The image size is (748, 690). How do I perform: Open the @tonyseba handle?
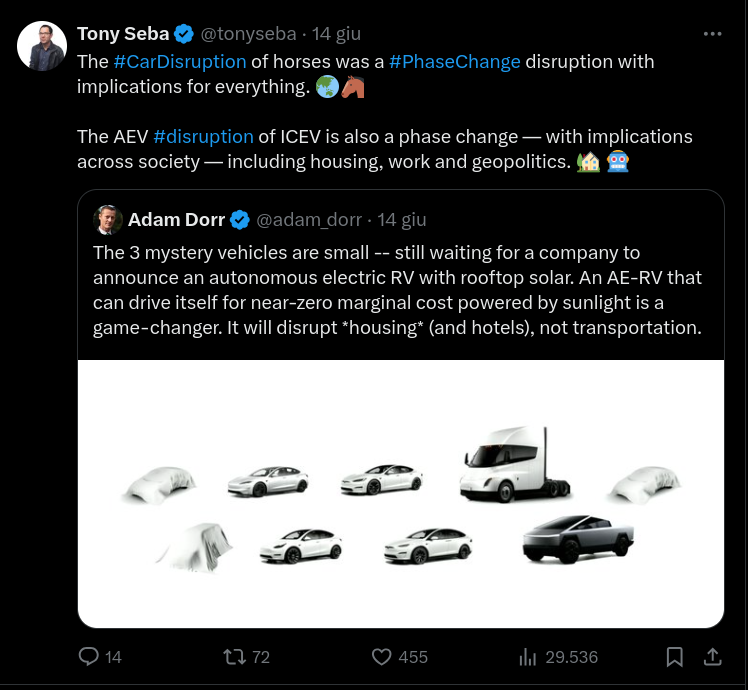(248, 34)
